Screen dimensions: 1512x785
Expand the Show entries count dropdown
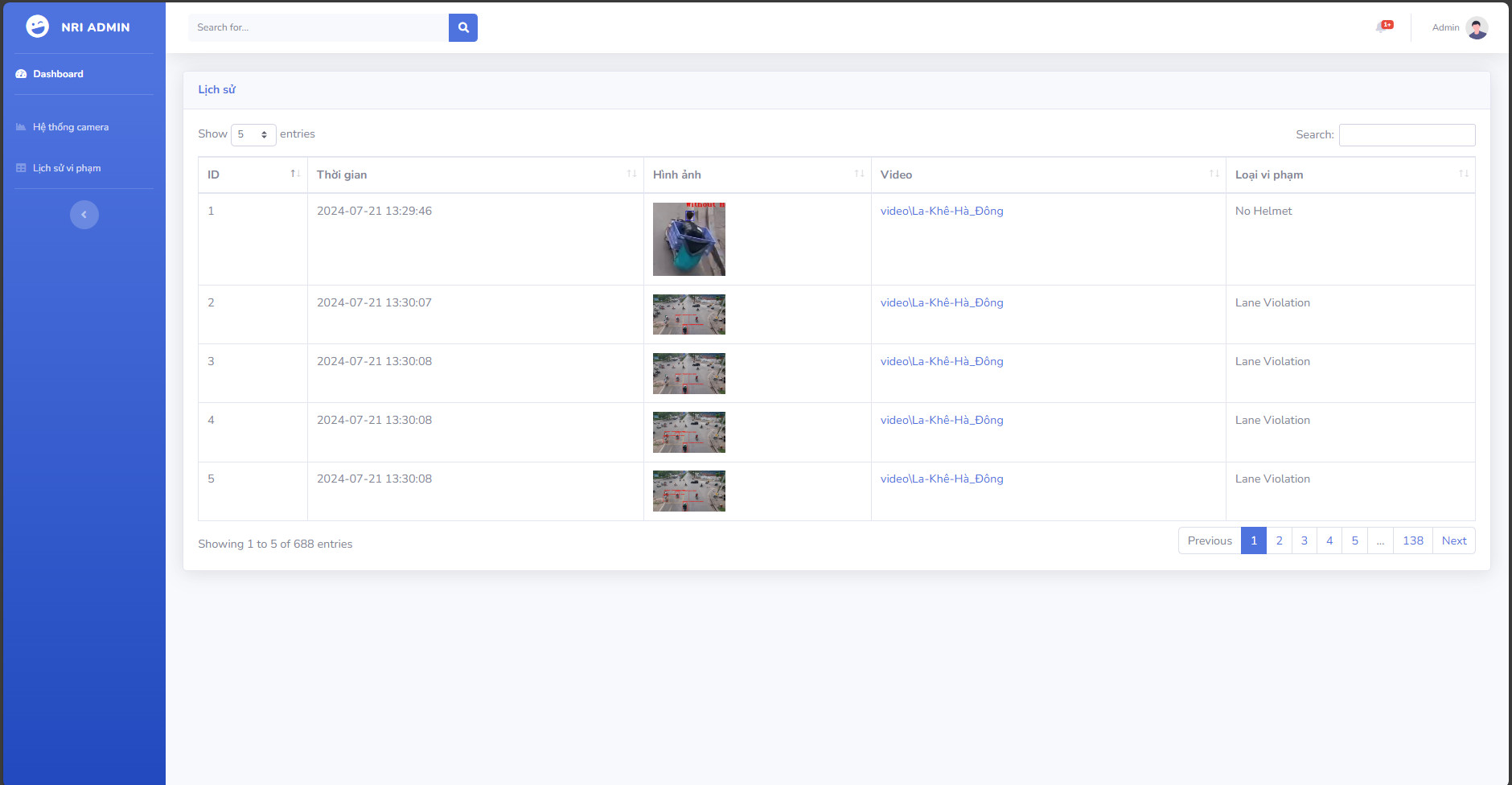click(253, 134)
